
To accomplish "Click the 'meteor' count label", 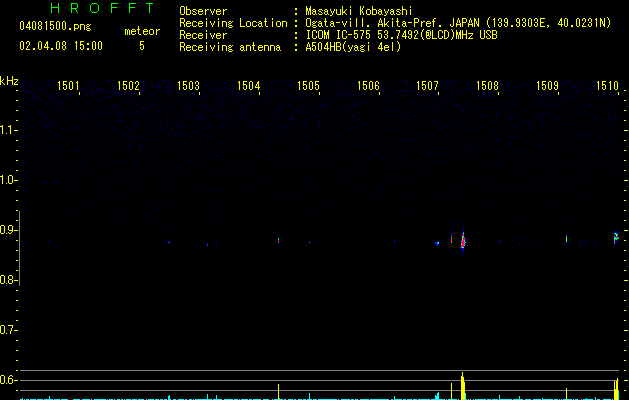I will [x=142, y=31].
